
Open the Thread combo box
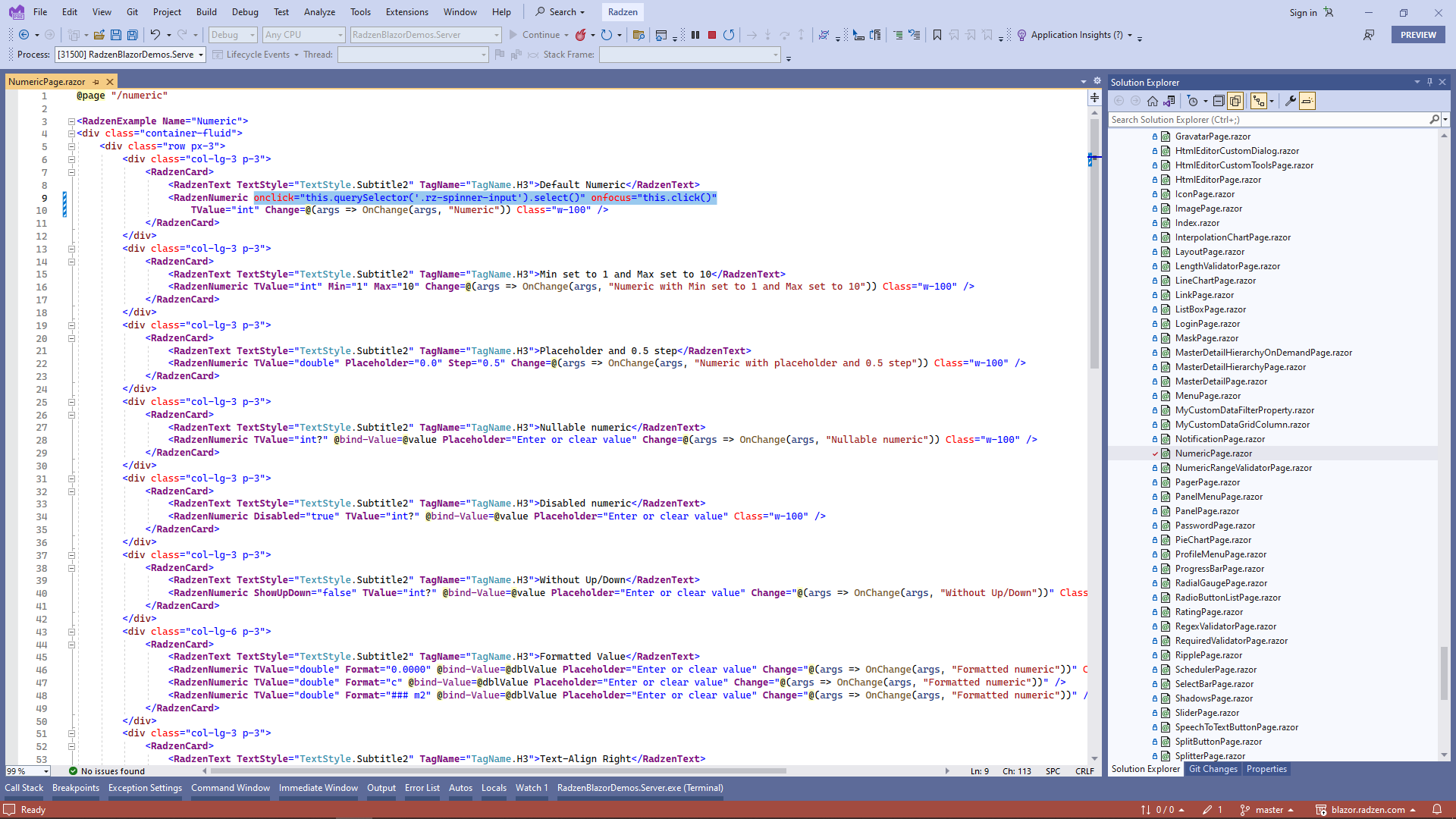(x=413, y=55)
